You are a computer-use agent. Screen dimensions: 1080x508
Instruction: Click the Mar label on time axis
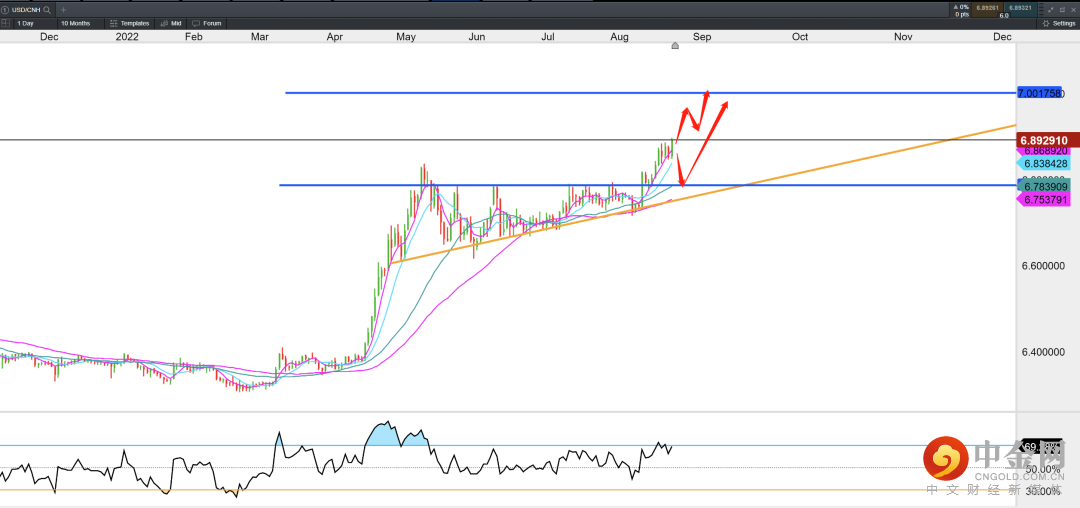click(259, 37)
